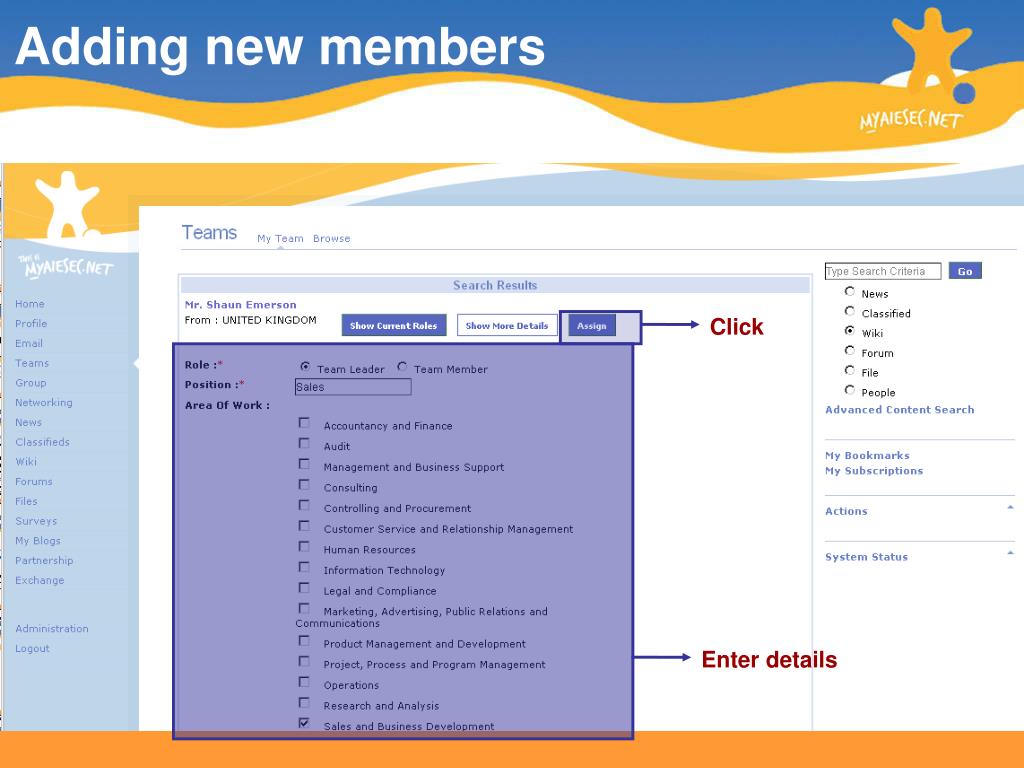
Task: Open Classifieds in the sidebar
Action: pyautogui.click(x=42, y=442)
